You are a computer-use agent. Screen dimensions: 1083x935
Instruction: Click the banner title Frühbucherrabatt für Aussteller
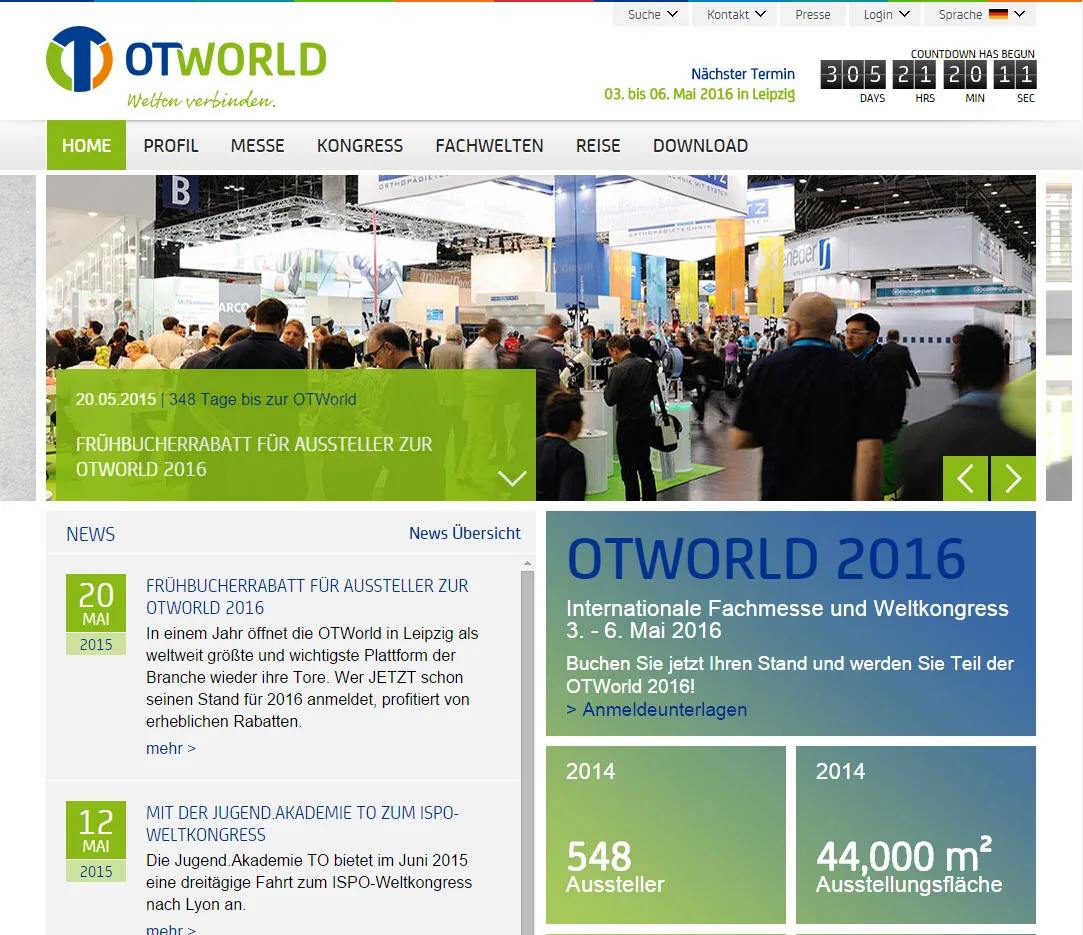pos(254,456)
